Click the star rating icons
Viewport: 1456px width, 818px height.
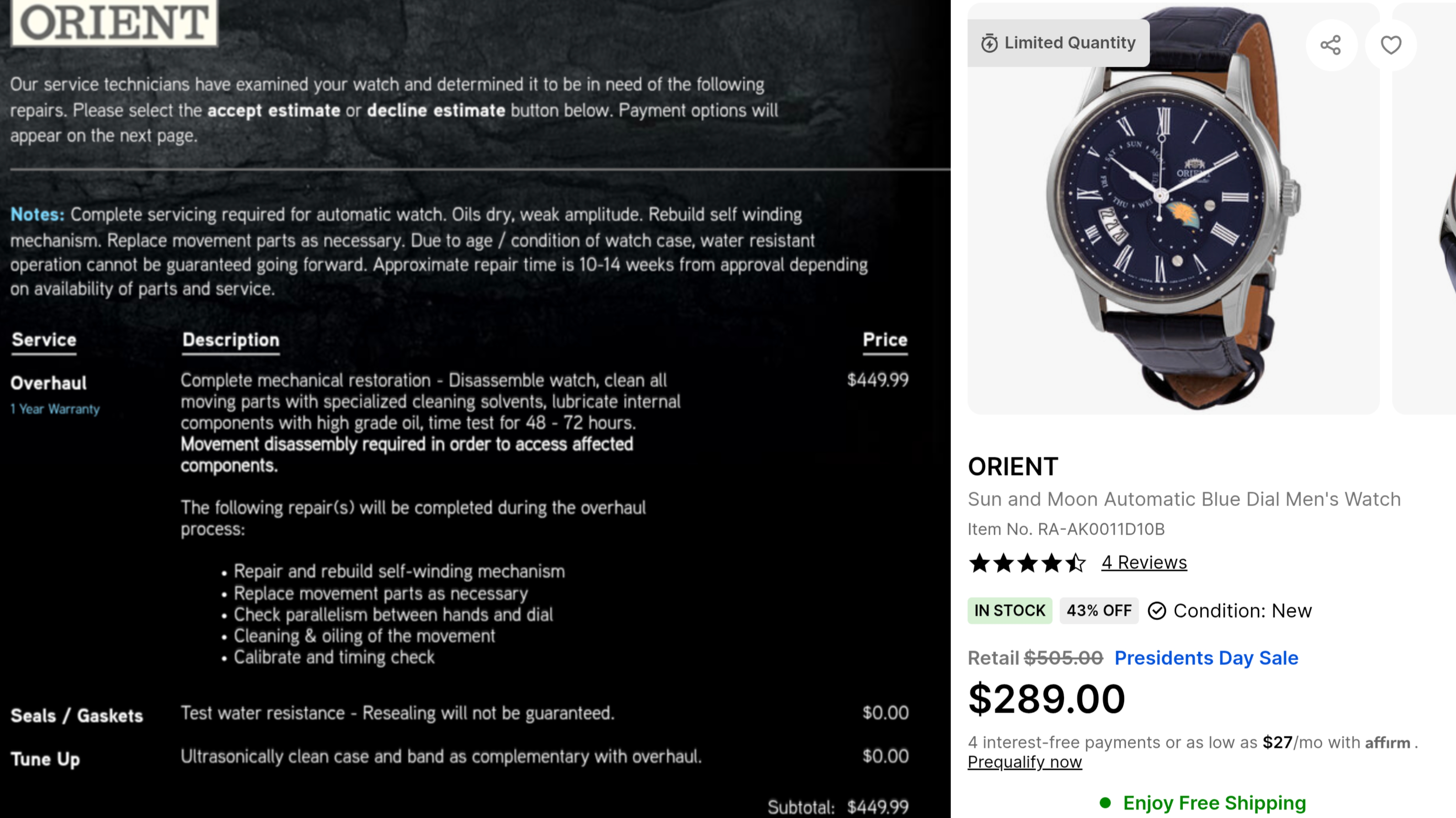pyautogui.click(x=1027, y=563)
